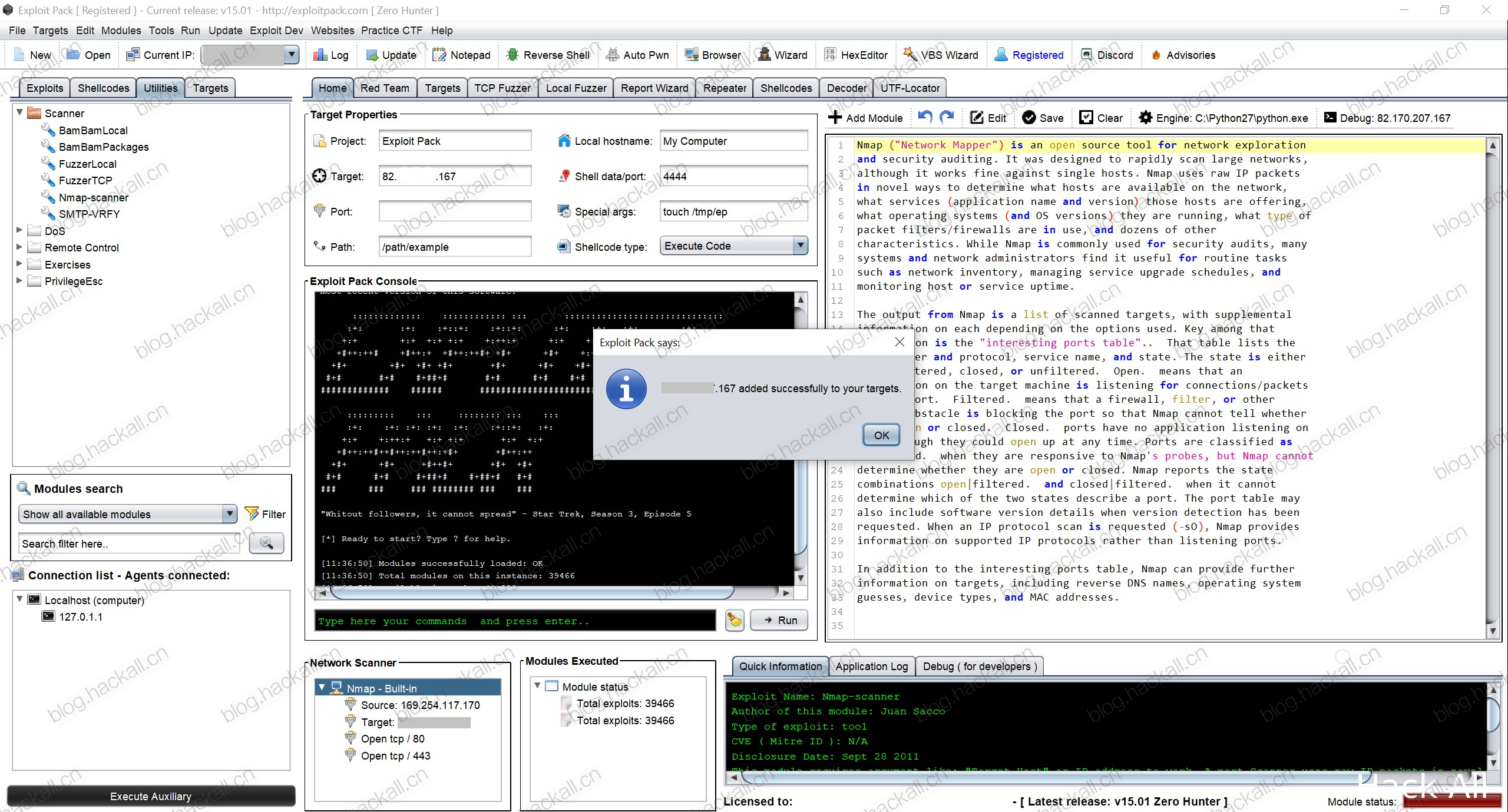The image size is (1508, 812).
Task: Open Show all available modules dropdown
Action: 230,514
